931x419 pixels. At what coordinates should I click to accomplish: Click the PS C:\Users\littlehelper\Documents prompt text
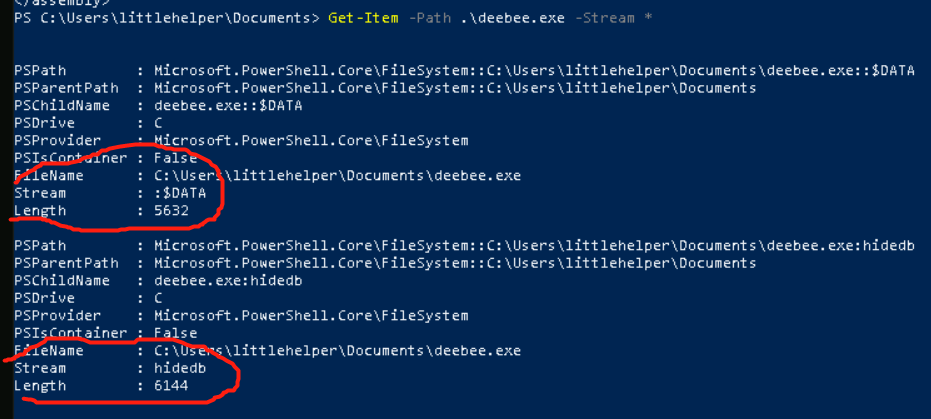tap(166, 19)
